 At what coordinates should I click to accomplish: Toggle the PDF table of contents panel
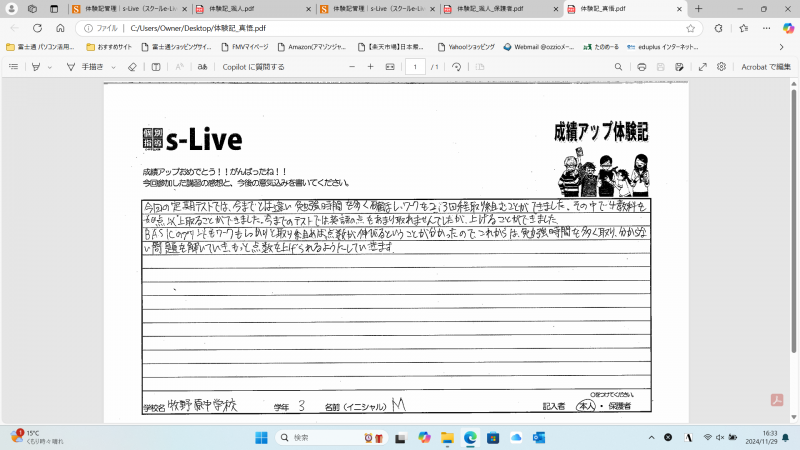[x=14, y=67]
